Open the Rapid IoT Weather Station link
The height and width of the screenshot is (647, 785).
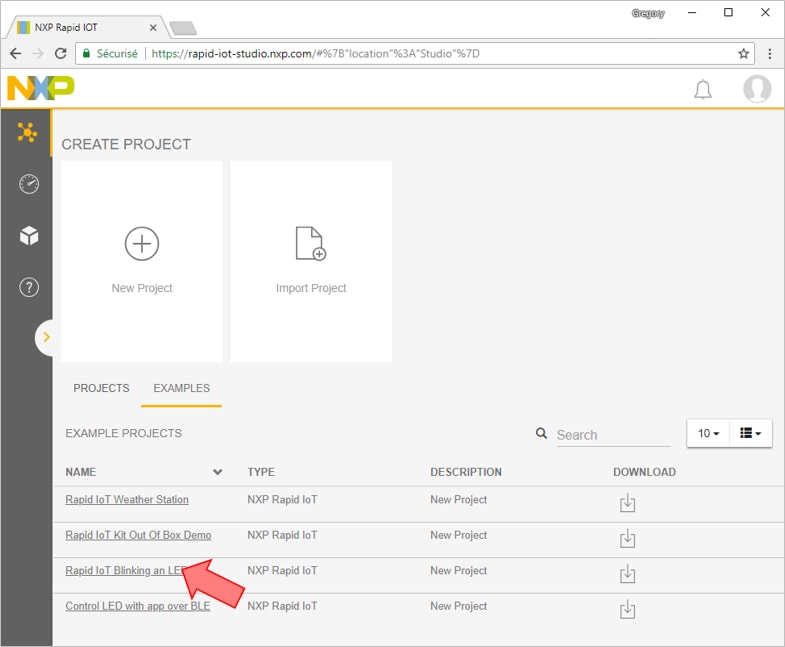pos(127,500)
